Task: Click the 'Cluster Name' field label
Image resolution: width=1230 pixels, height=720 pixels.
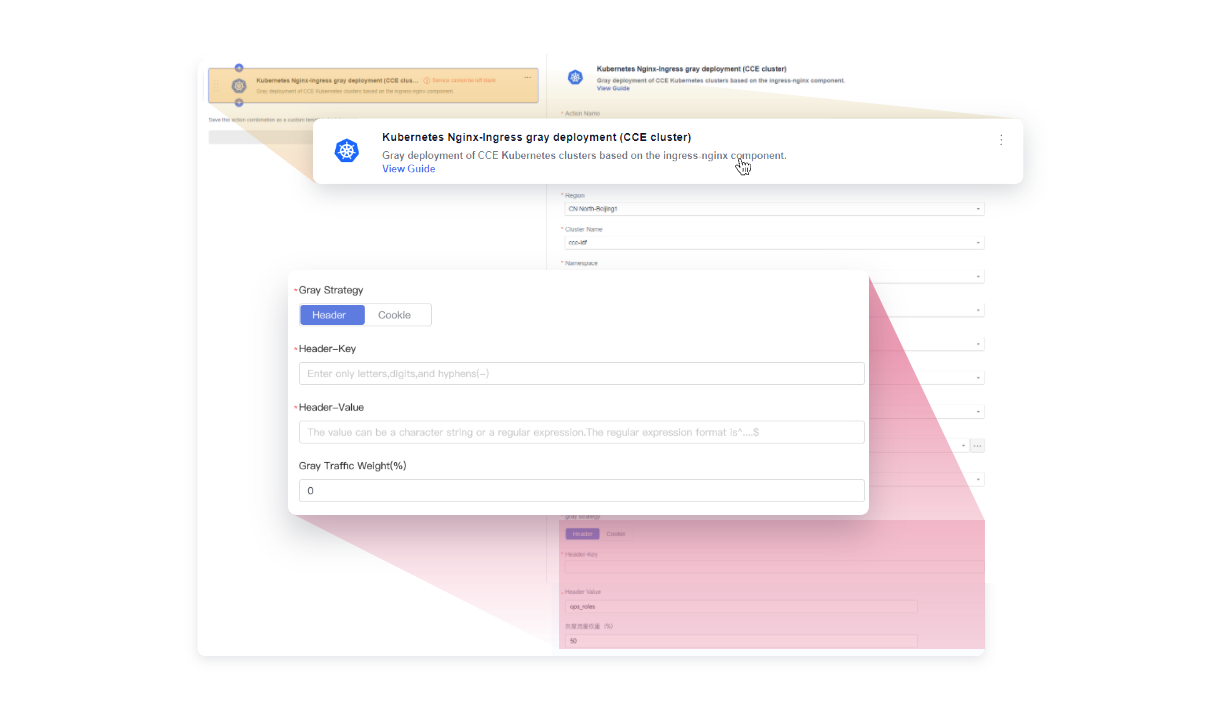Action: coord(582,230)
